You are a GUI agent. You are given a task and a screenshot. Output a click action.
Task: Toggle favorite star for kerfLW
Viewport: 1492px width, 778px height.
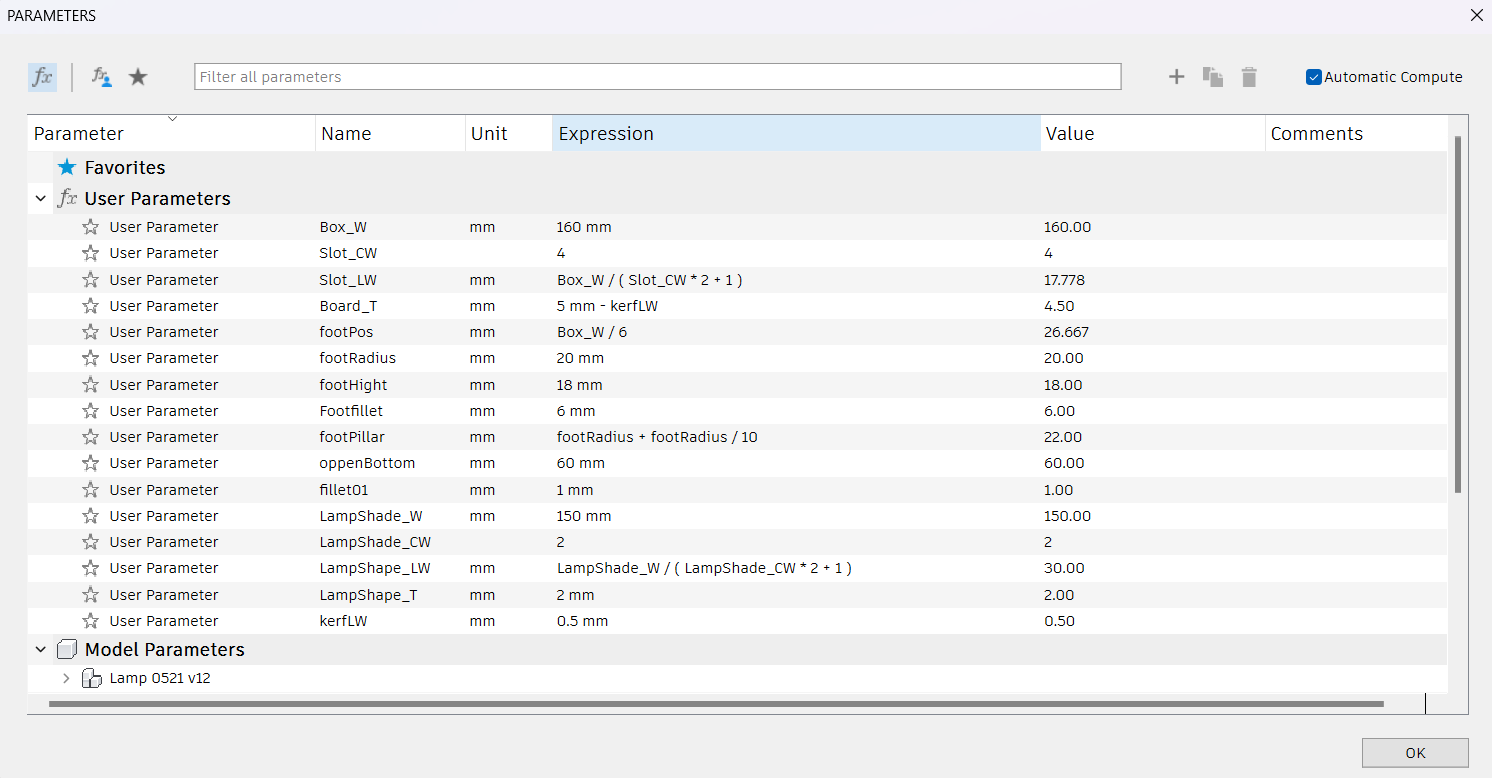(91, 621)
